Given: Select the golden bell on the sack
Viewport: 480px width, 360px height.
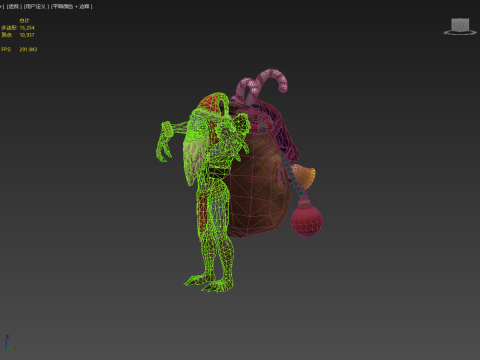Looking at the screenshot, I should (305, 177).
